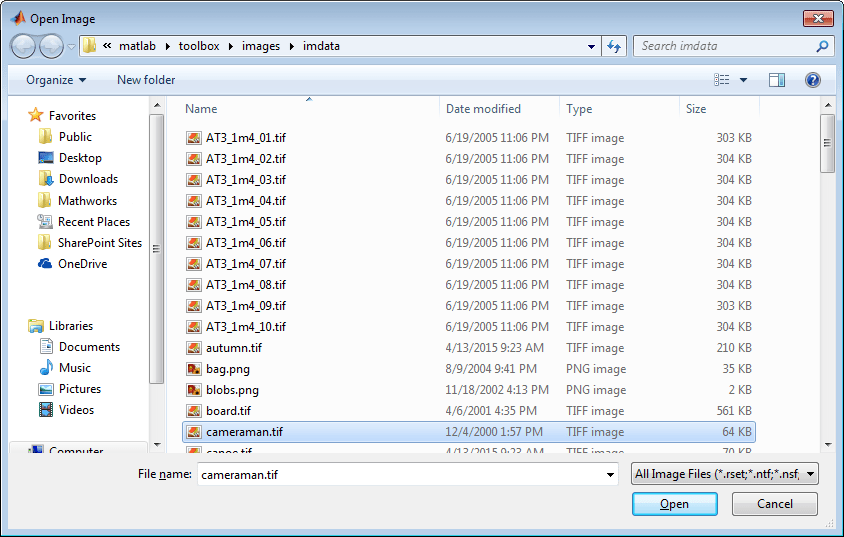Screen dimensions: 844x537
Task: Select file icon of AT3_1m4_01.tif
Action: 194,138
